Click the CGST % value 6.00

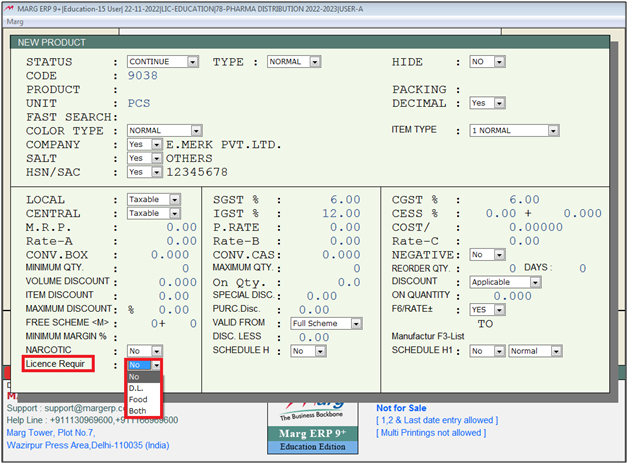point(524,200)
